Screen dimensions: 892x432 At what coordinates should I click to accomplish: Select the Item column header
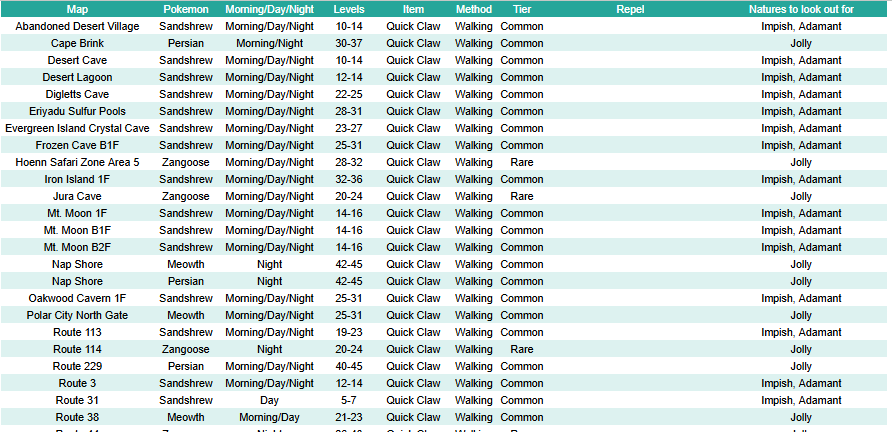413,9
